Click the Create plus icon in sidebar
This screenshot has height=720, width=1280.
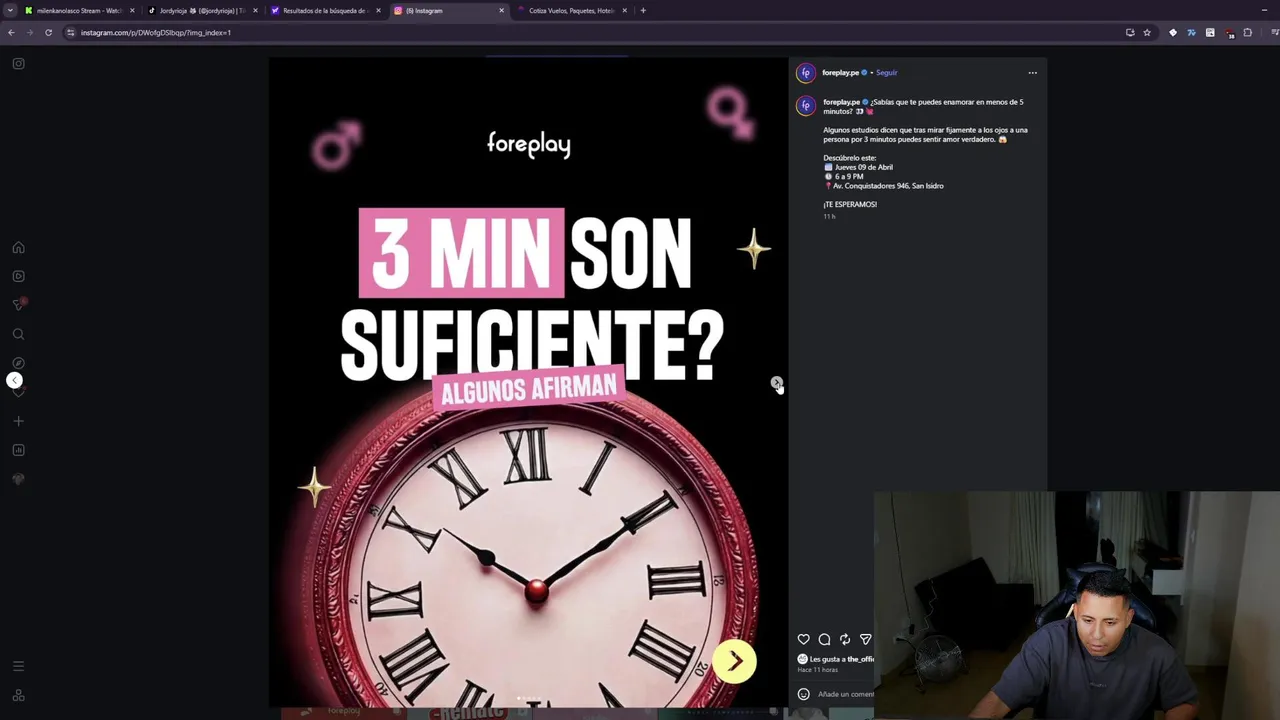point(18,421)
